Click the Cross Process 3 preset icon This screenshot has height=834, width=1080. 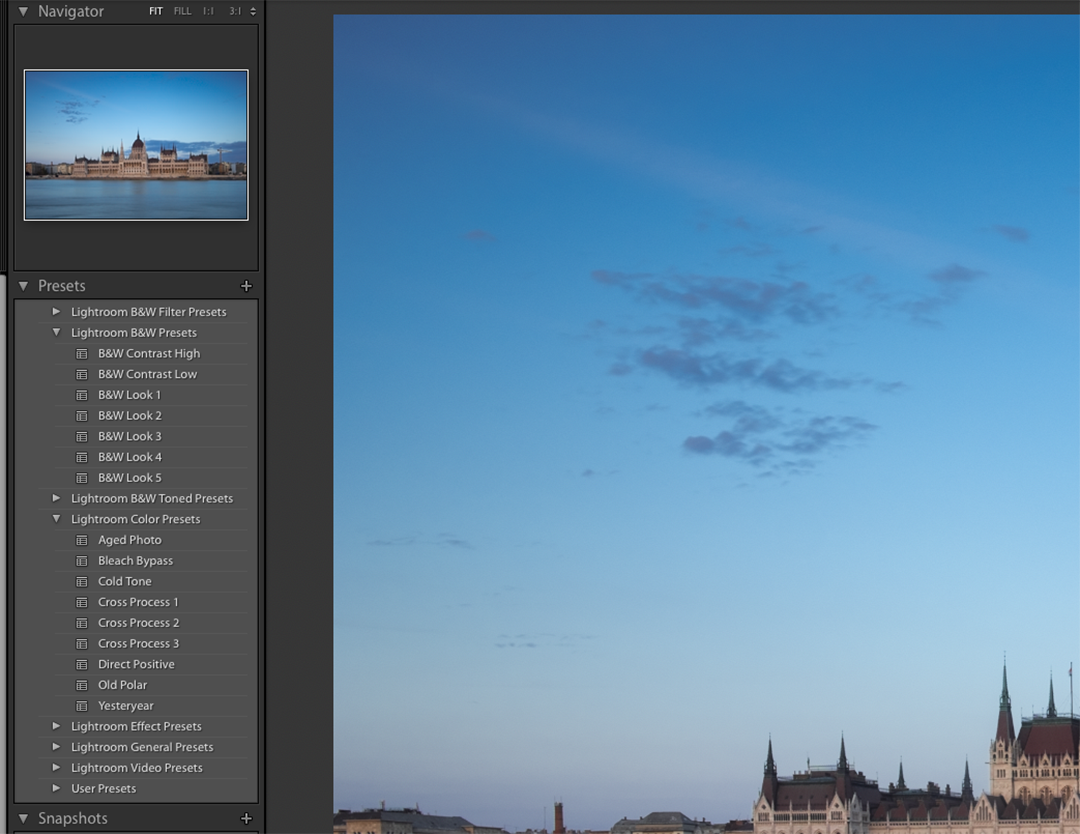click(82, 644)
